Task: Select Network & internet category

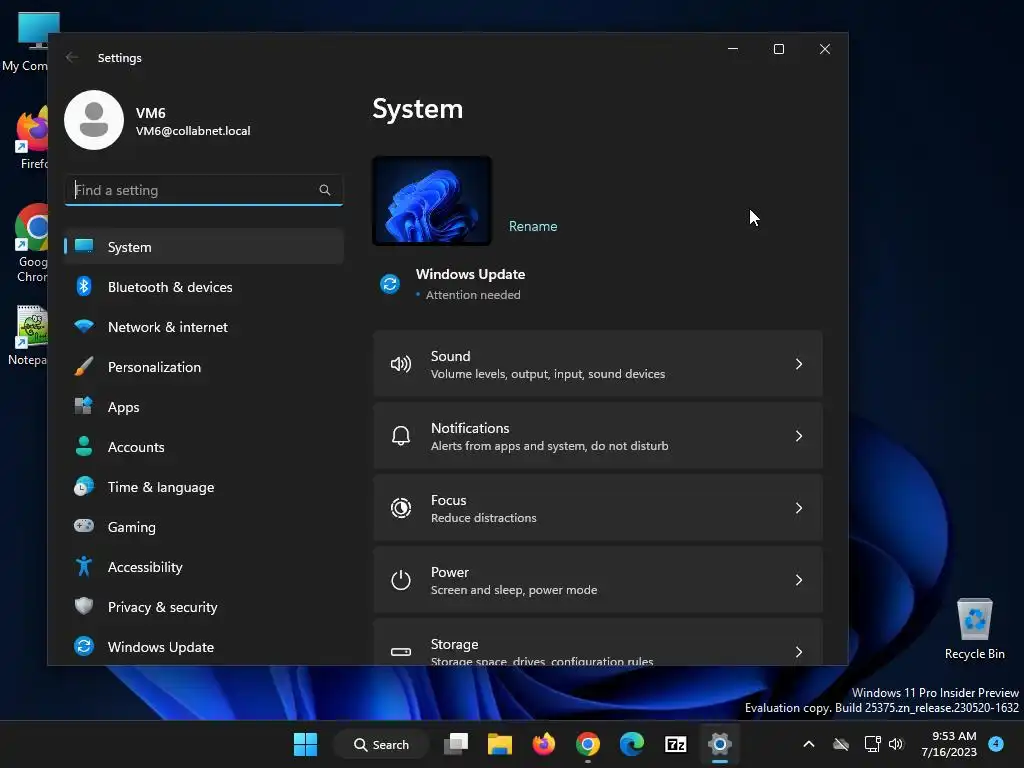Action: 204,327
